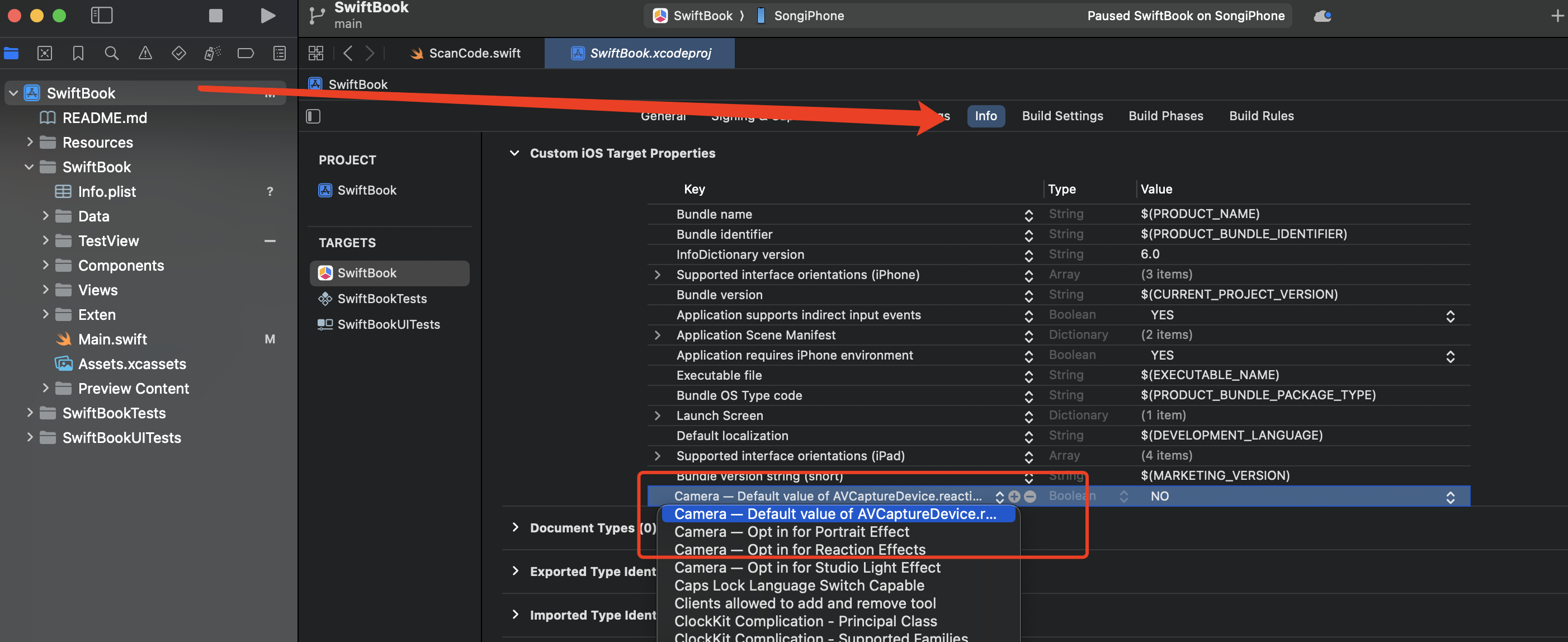This screenshot has height=642, width=1568.
Task: Open the Build Rules tab
Action: coord(1261,116)
